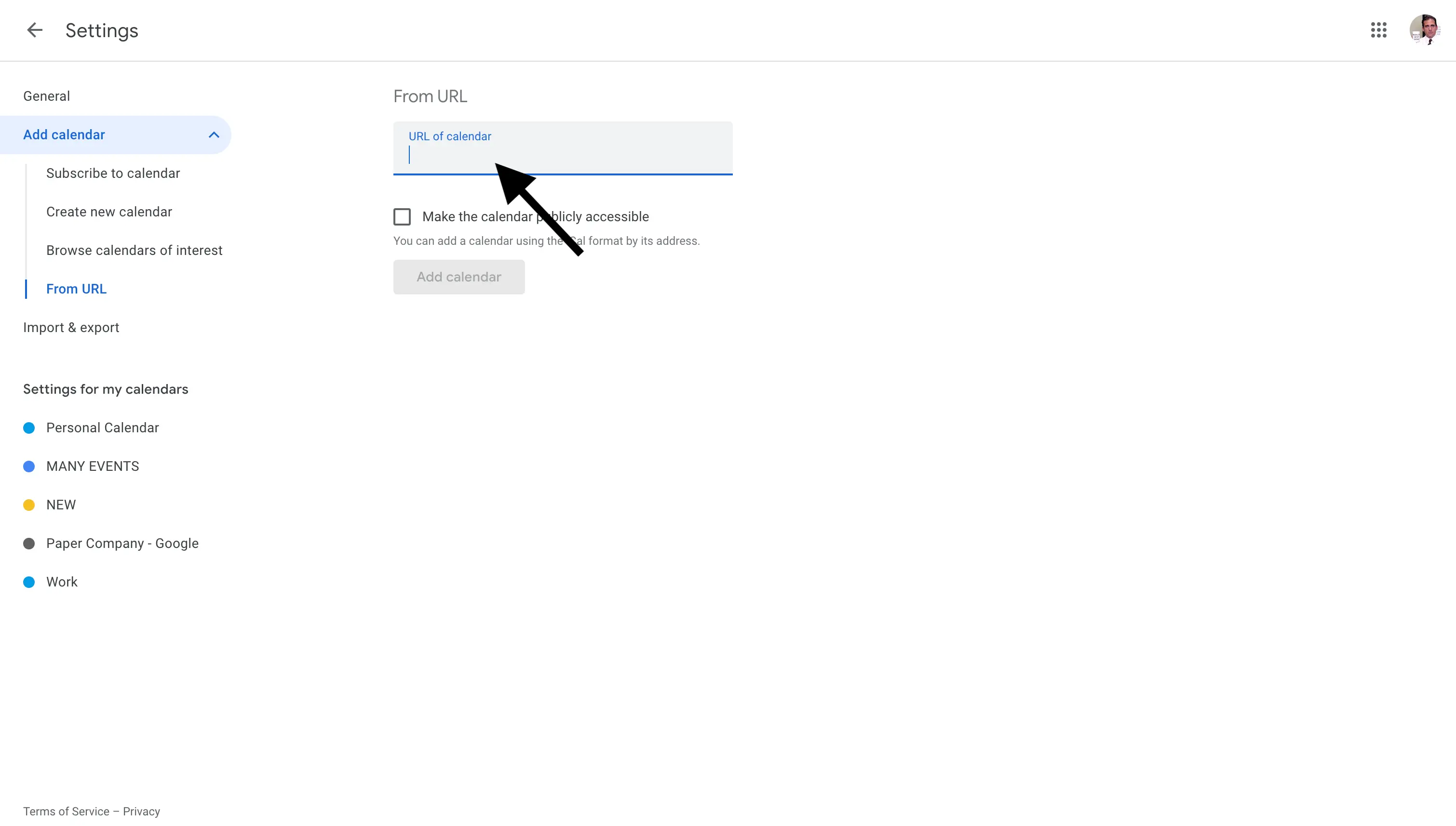Click the Personal Calendar blue dot icon

pos(28,428)
